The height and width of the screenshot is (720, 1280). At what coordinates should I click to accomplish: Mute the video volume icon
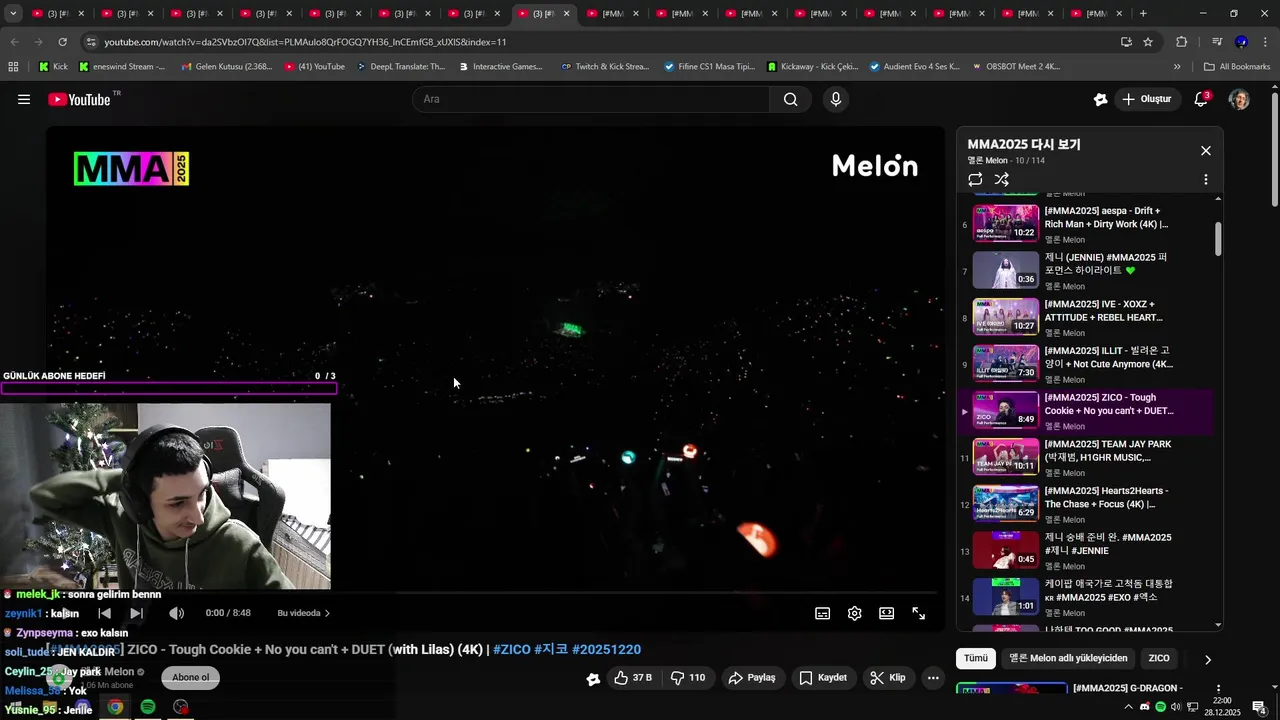176,613
